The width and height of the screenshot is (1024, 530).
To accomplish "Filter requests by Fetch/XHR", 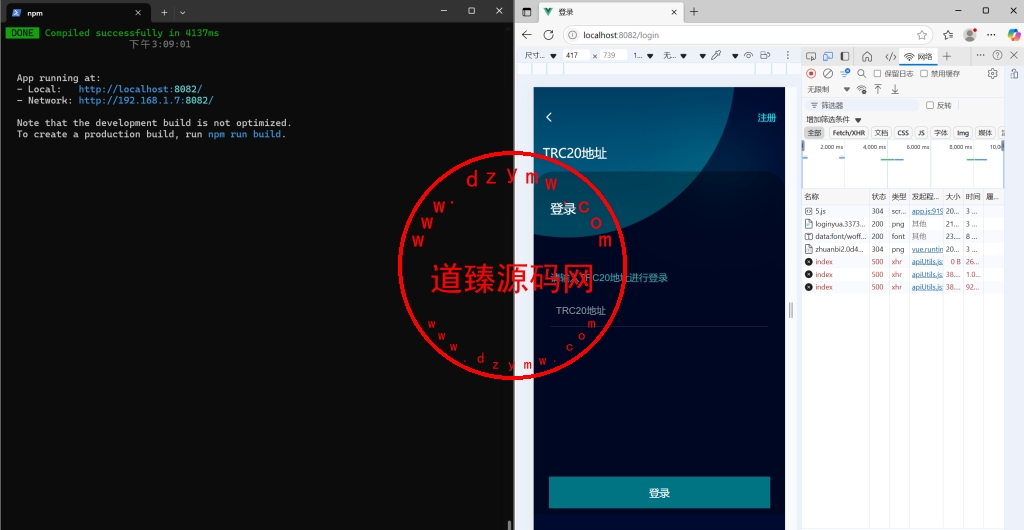I will tap(848, 132).
